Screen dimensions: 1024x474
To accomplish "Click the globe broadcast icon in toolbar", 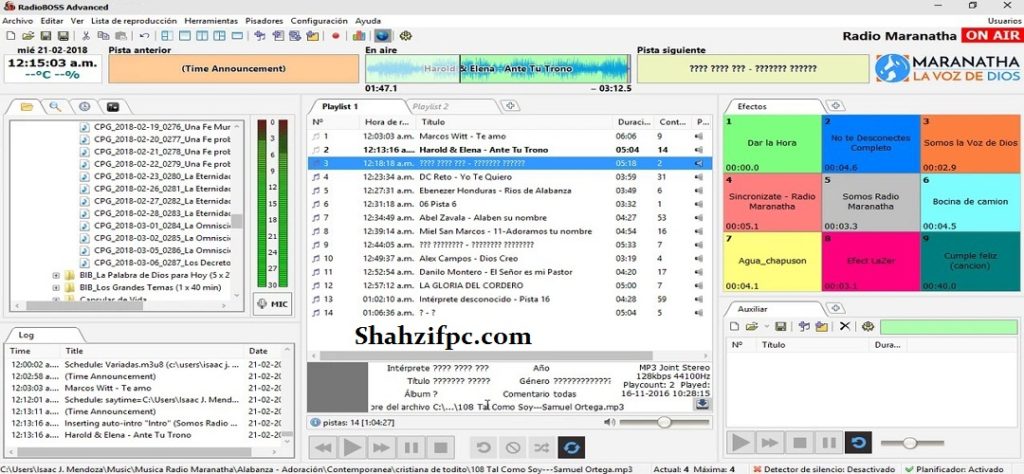I will [x=383, y=36].
